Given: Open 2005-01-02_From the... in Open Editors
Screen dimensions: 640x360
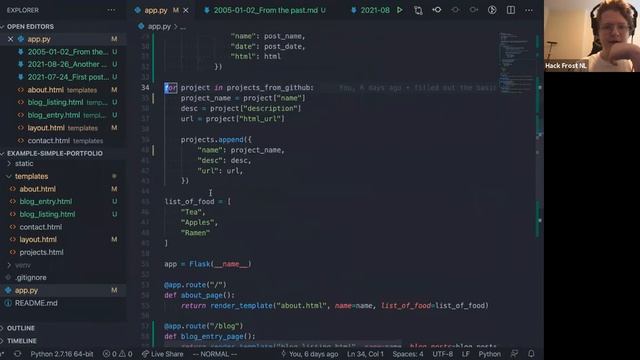Looking at the screenshot, I should 68,52.
